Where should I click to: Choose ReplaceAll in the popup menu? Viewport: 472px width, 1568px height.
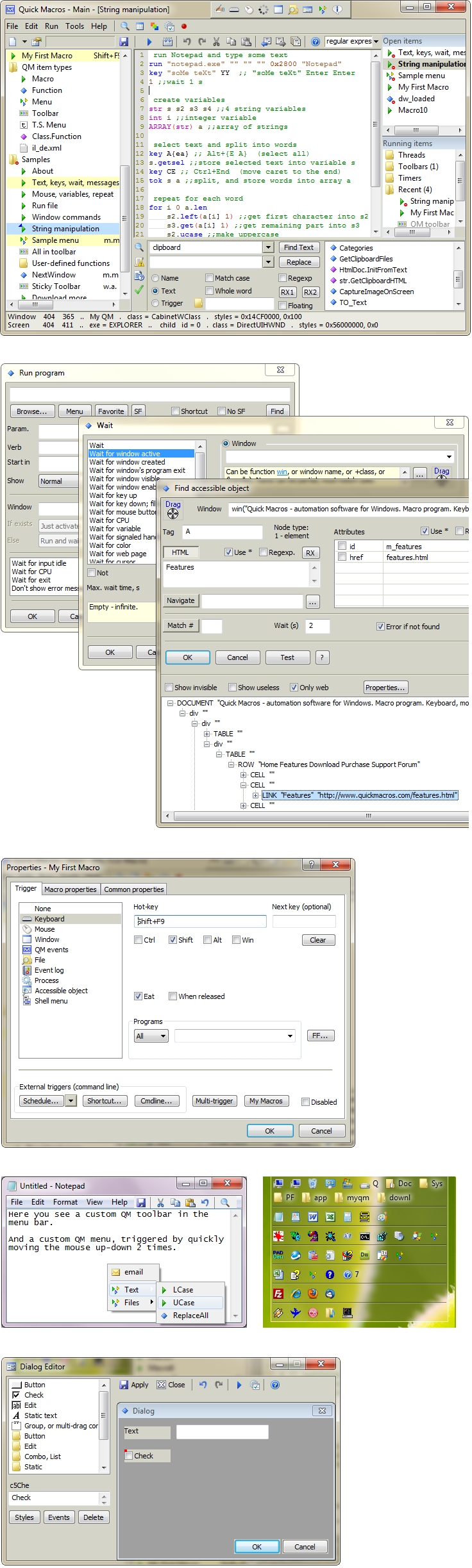pos(190,1316)
